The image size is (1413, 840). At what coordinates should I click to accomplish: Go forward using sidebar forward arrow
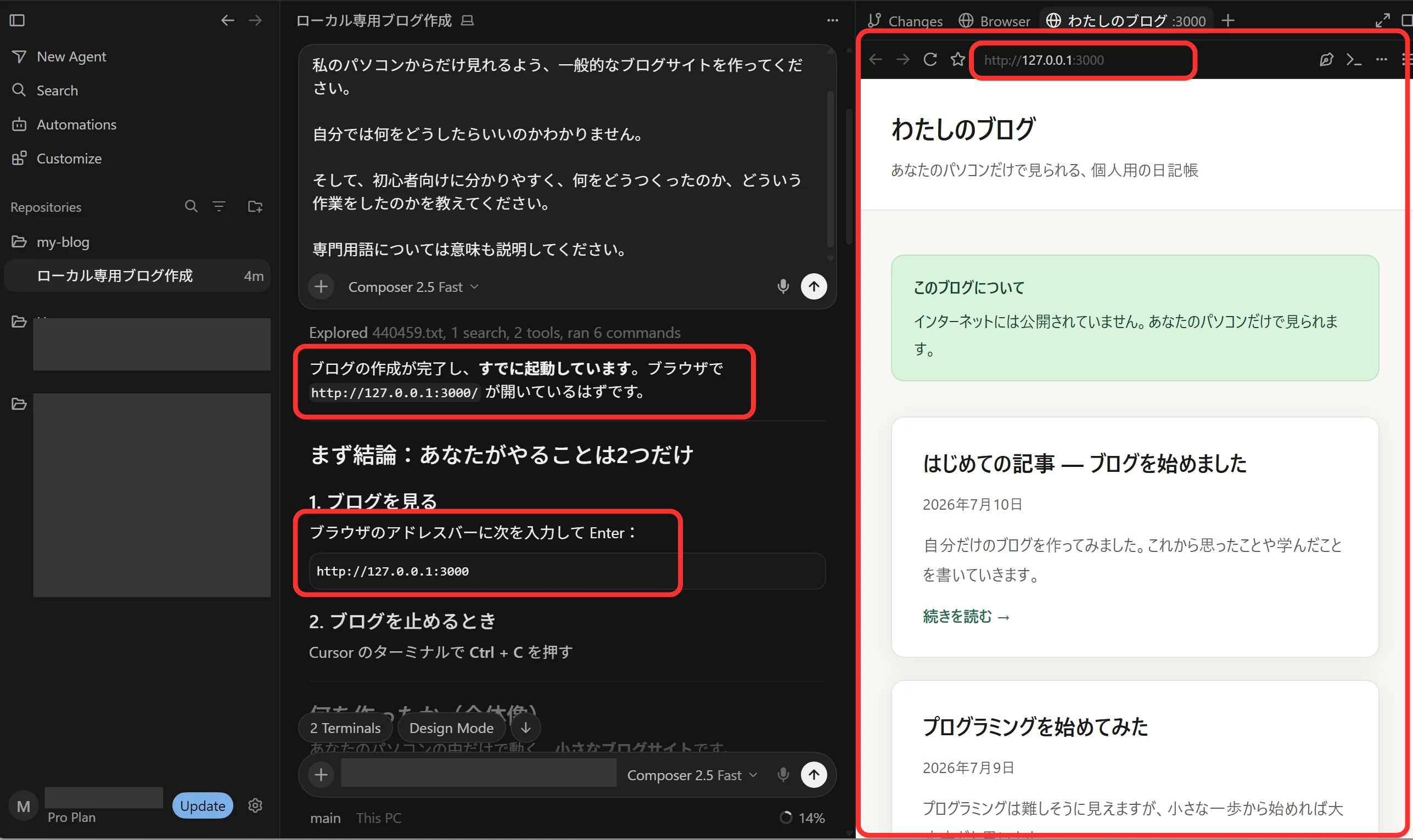255,20
